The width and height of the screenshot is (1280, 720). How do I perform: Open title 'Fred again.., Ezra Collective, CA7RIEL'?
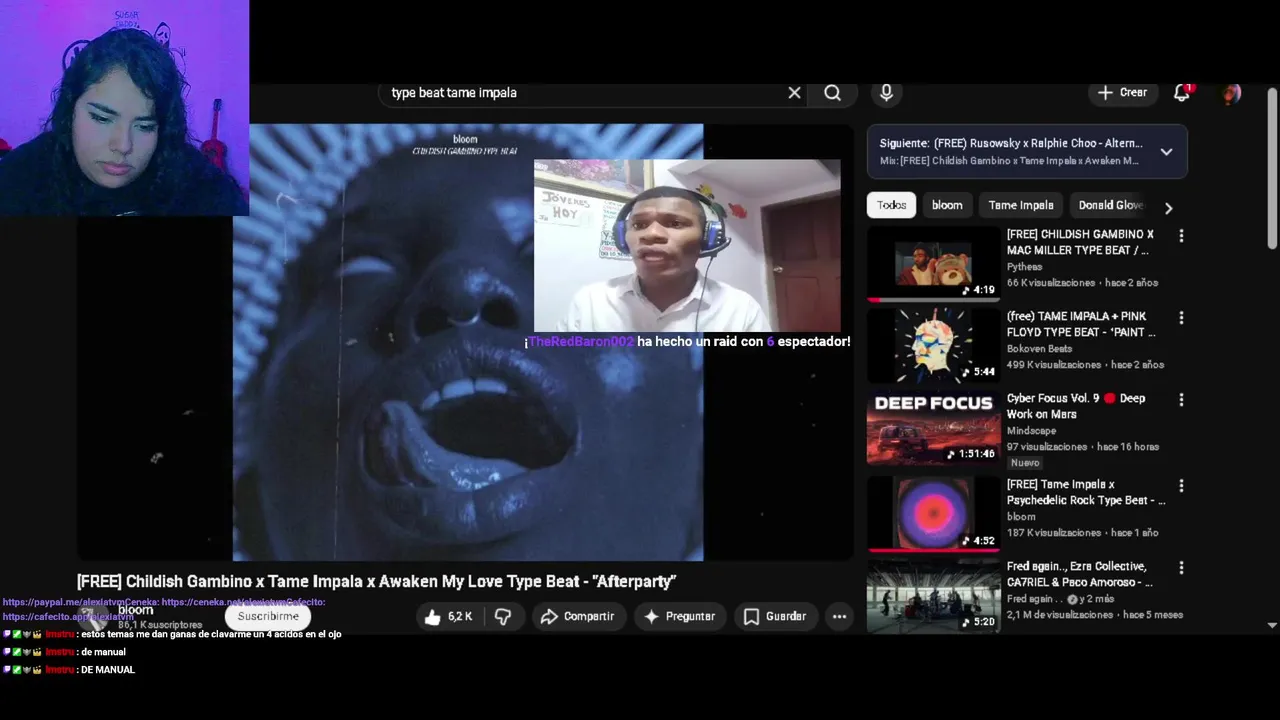[x=1079, y=574]
